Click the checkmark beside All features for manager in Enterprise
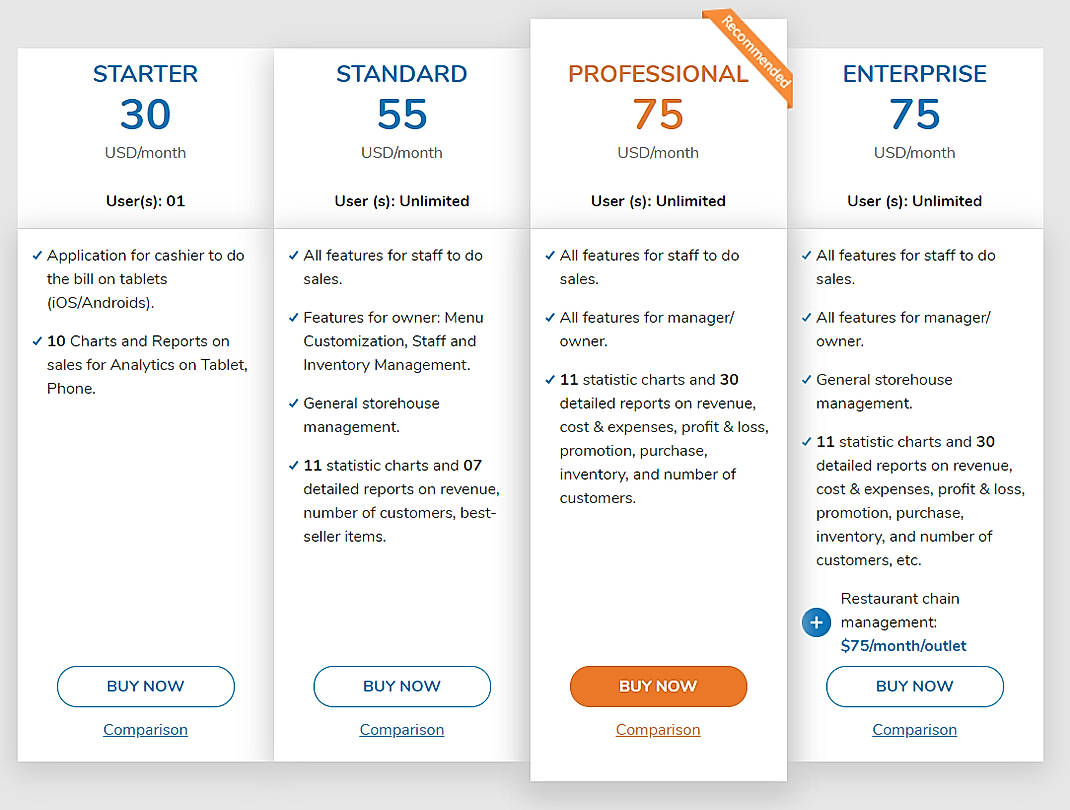 click(807, 318)
